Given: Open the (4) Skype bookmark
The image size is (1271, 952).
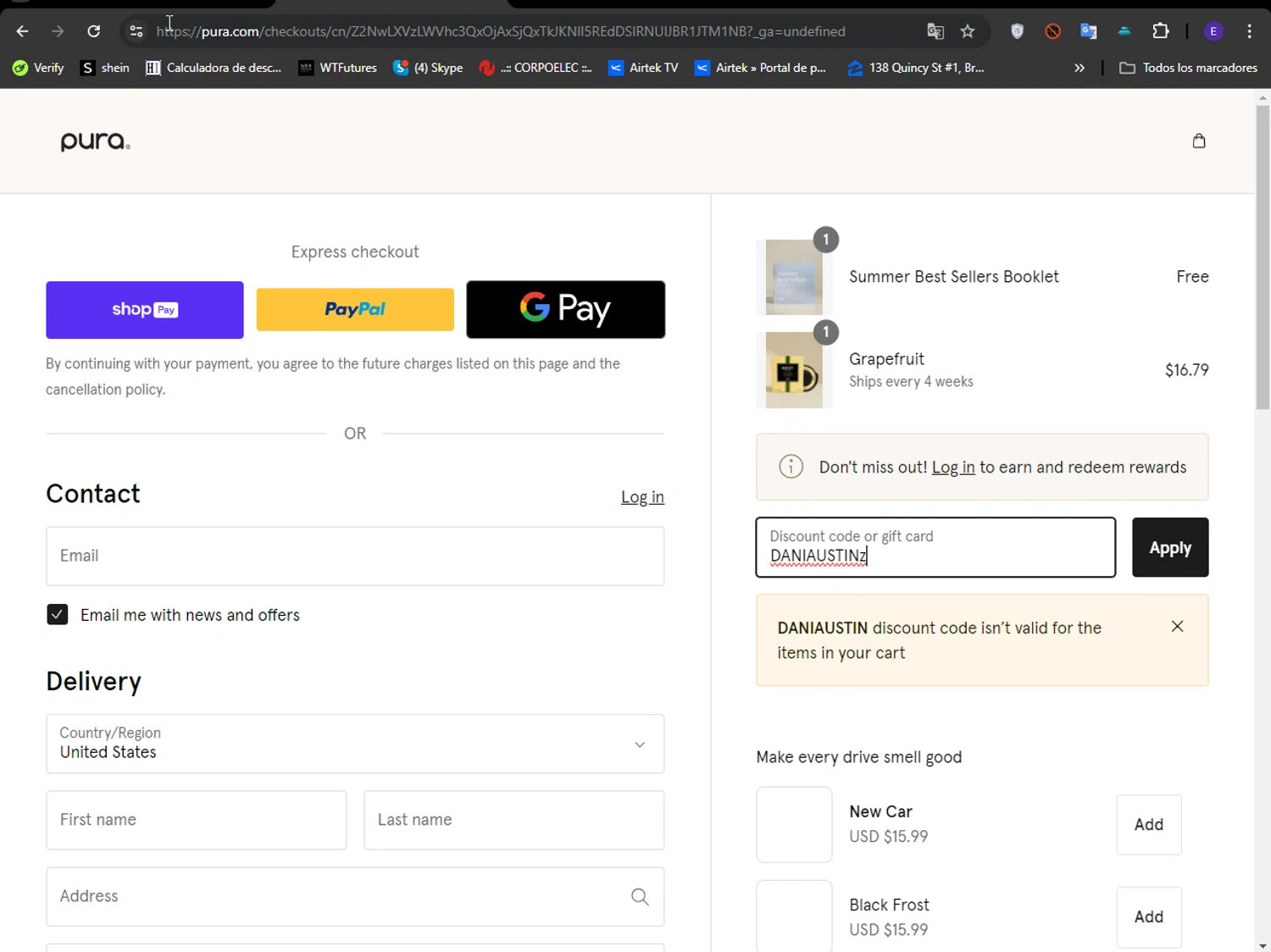Looking at the screenshot, I should (x=428, y=68).
